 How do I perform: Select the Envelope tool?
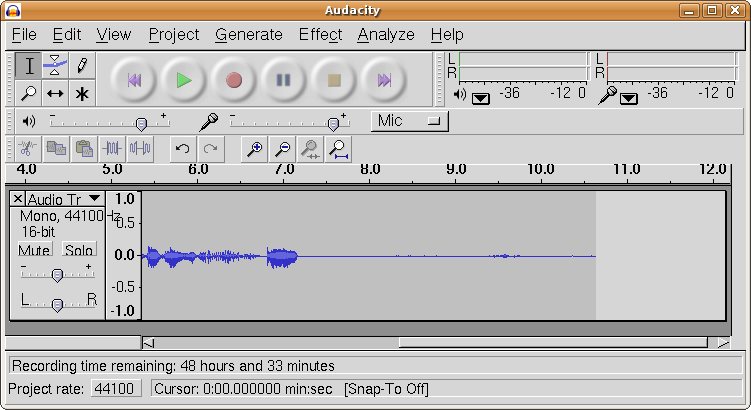click(56, 66)
